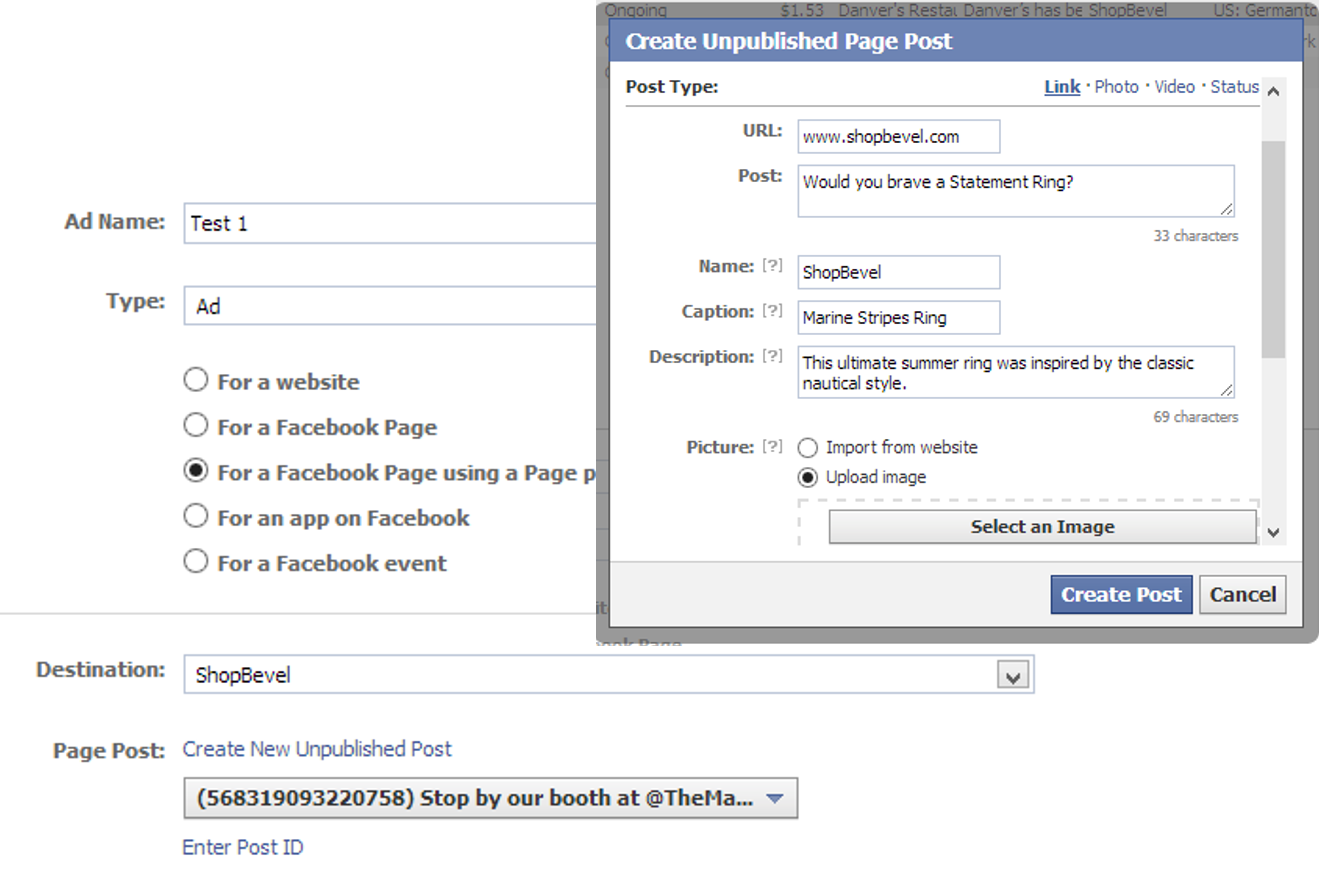Image resolution: width=1319 pixels, height=875 pixels.
Task: Open the Name field help tooltip
Action: (775, 266)
